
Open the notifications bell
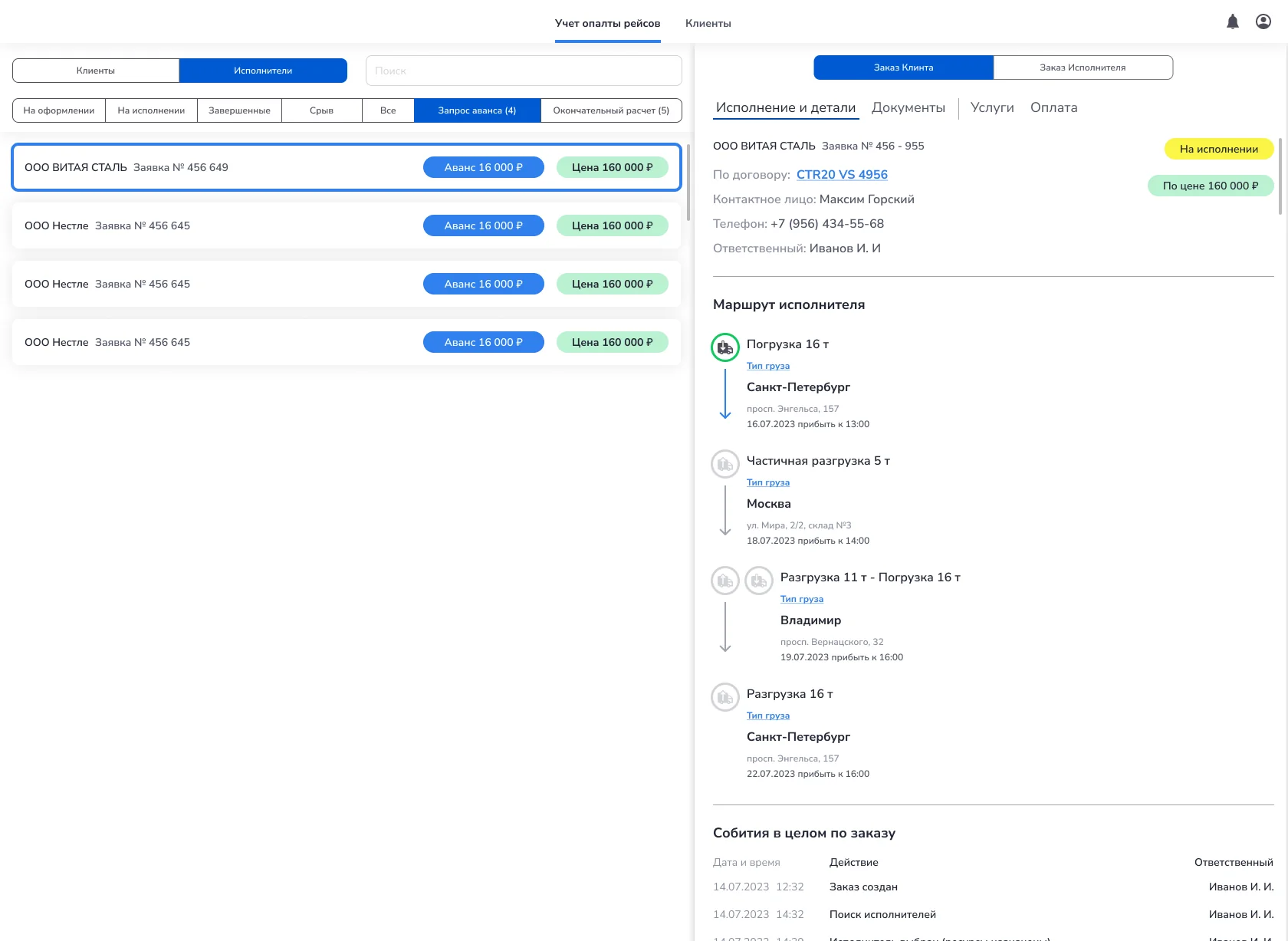(1233, 22)
